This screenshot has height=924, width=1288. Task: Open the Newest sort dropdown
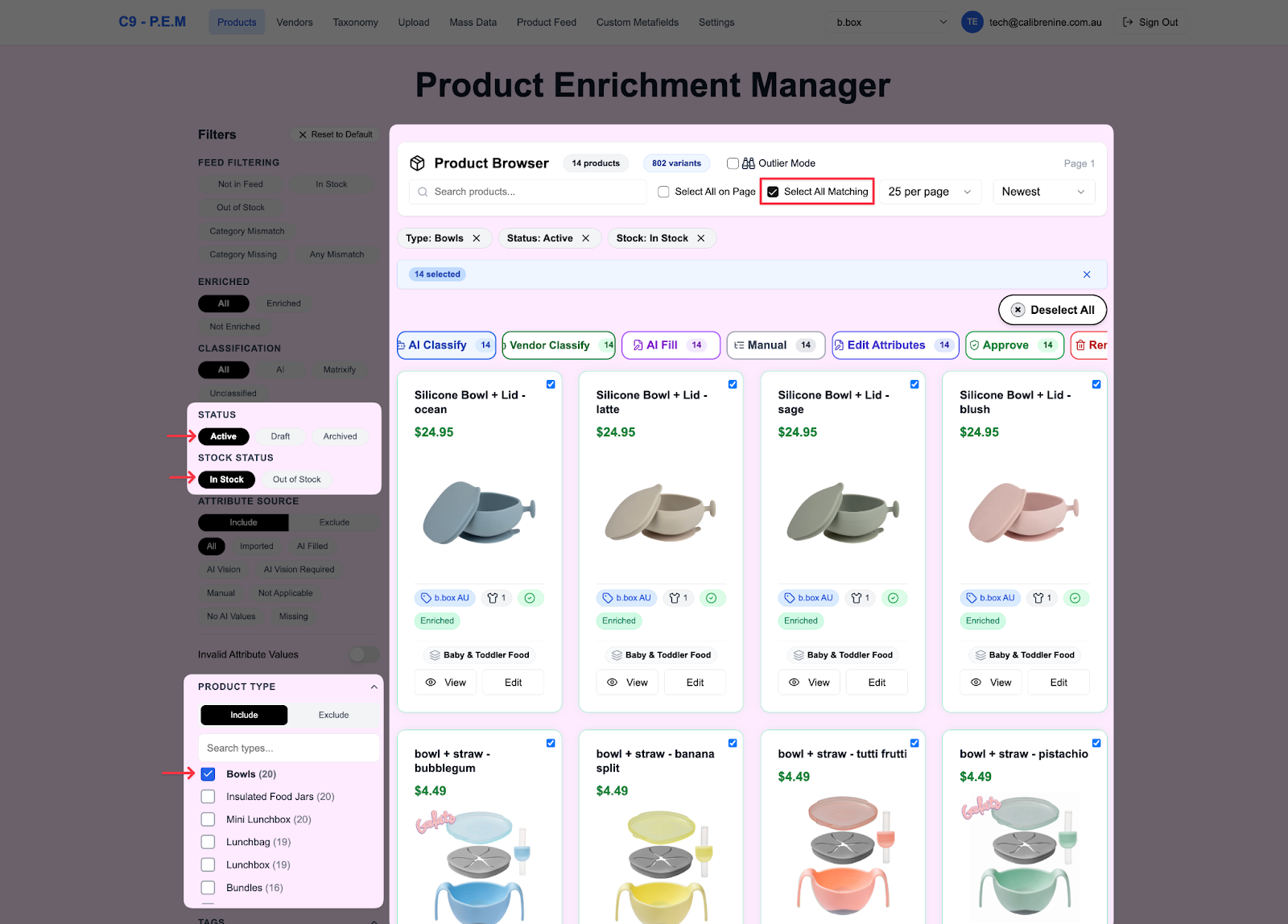(x=1042, y=192)
